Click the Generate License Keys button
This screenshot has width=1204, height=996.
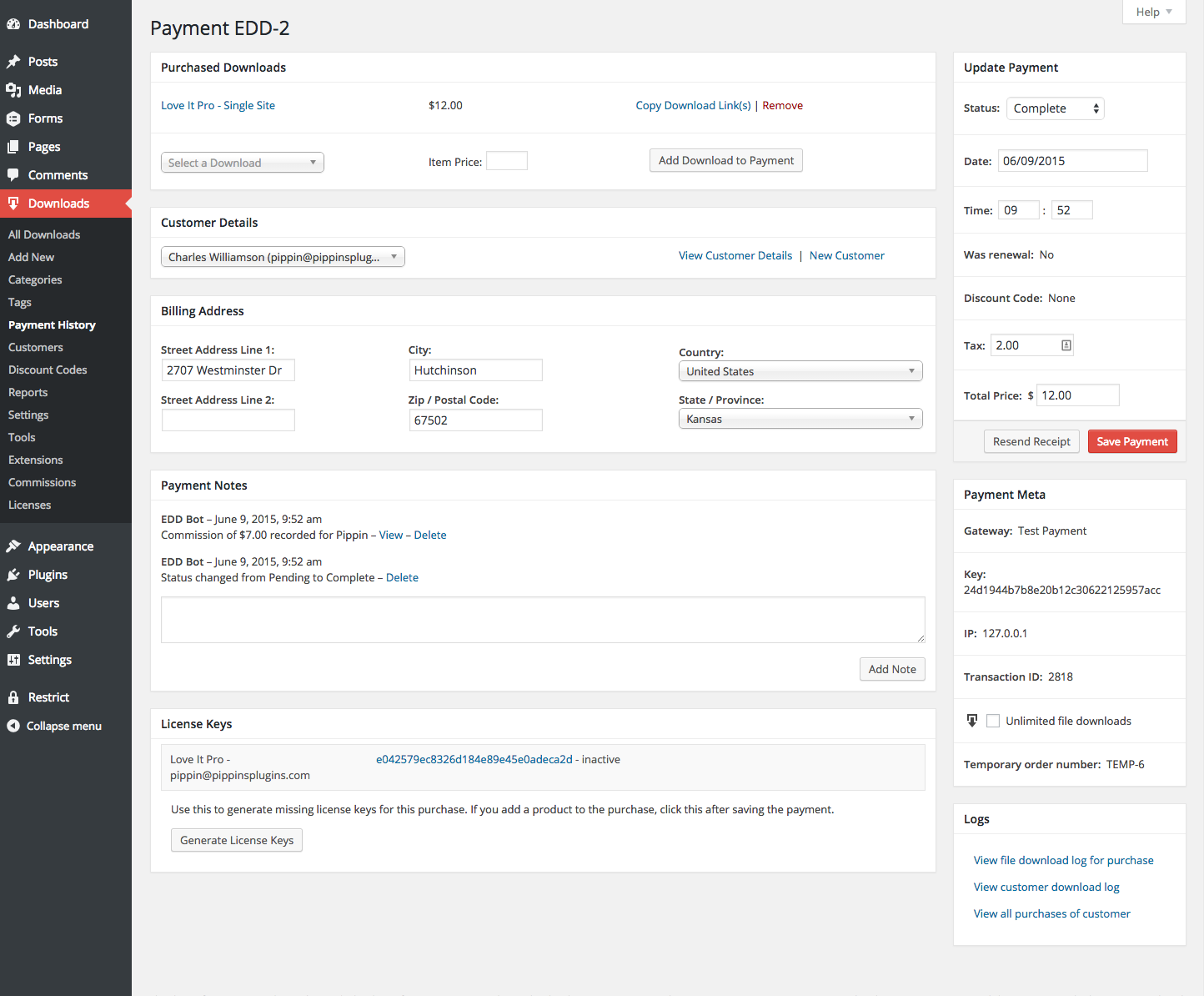pos(237,840)
